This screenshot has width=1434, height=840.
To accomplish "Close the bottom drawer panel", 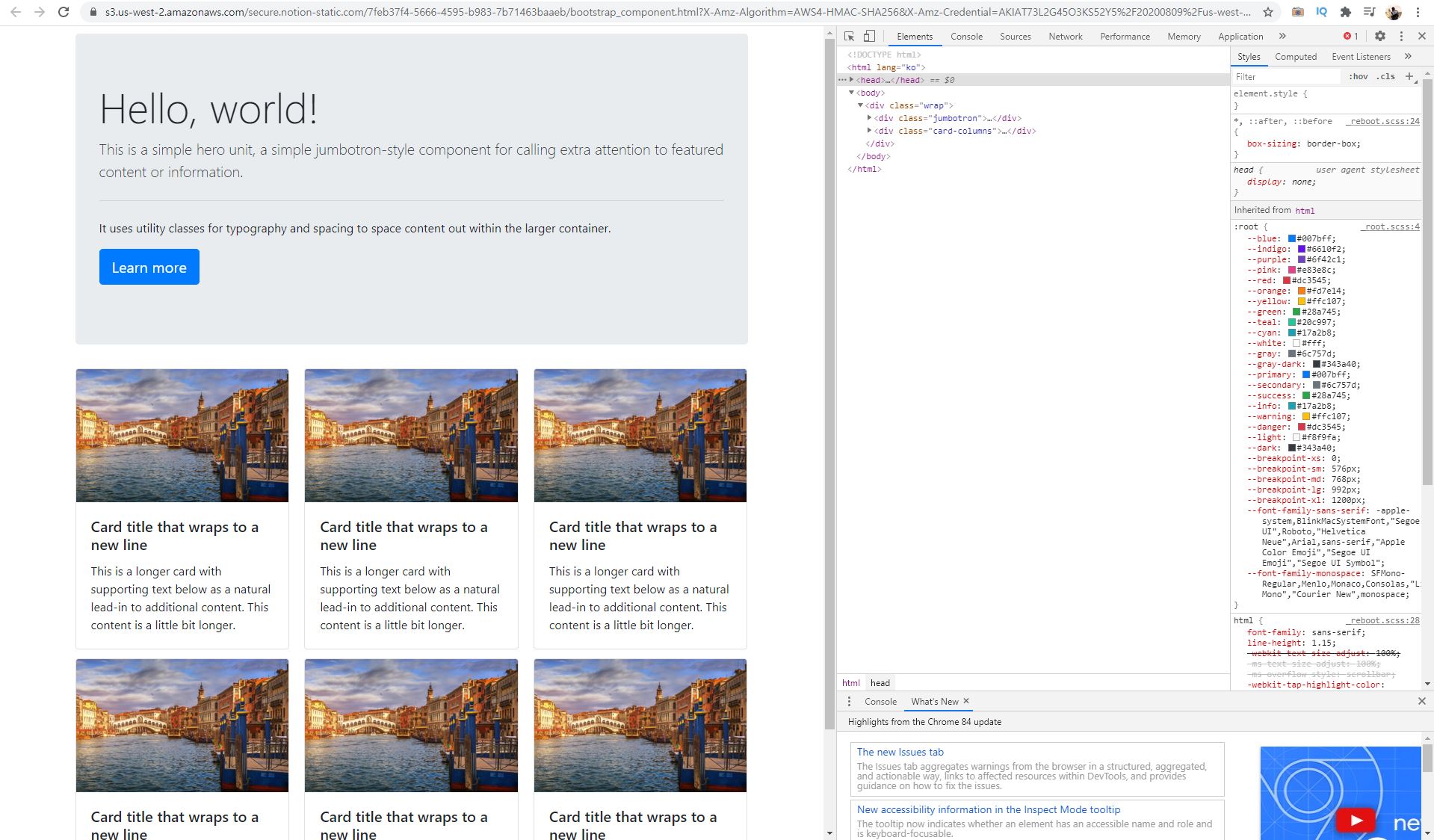I will pyautogui.click(x=1422, y=701).
